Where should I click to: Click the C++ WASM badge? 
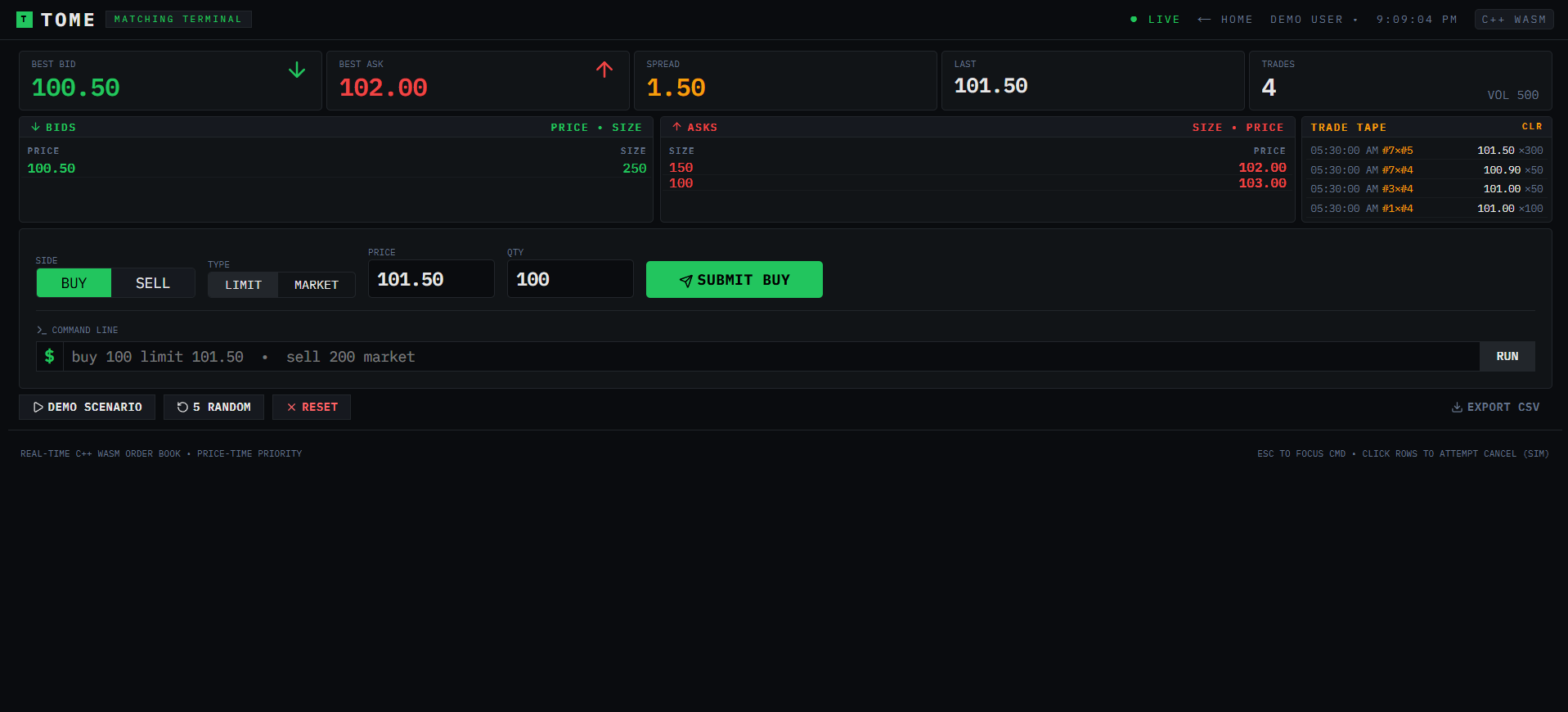pyautogui.click(x=1514, y=20)
